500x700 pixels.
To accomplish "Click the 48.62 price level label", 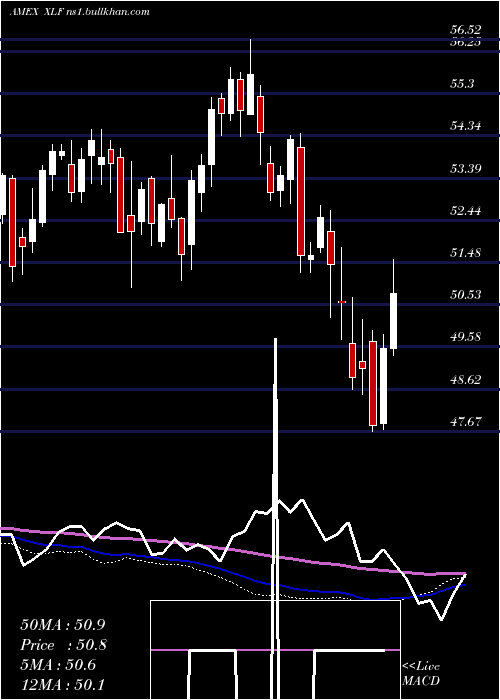I will pyautogui.click(x=466, y=379).
